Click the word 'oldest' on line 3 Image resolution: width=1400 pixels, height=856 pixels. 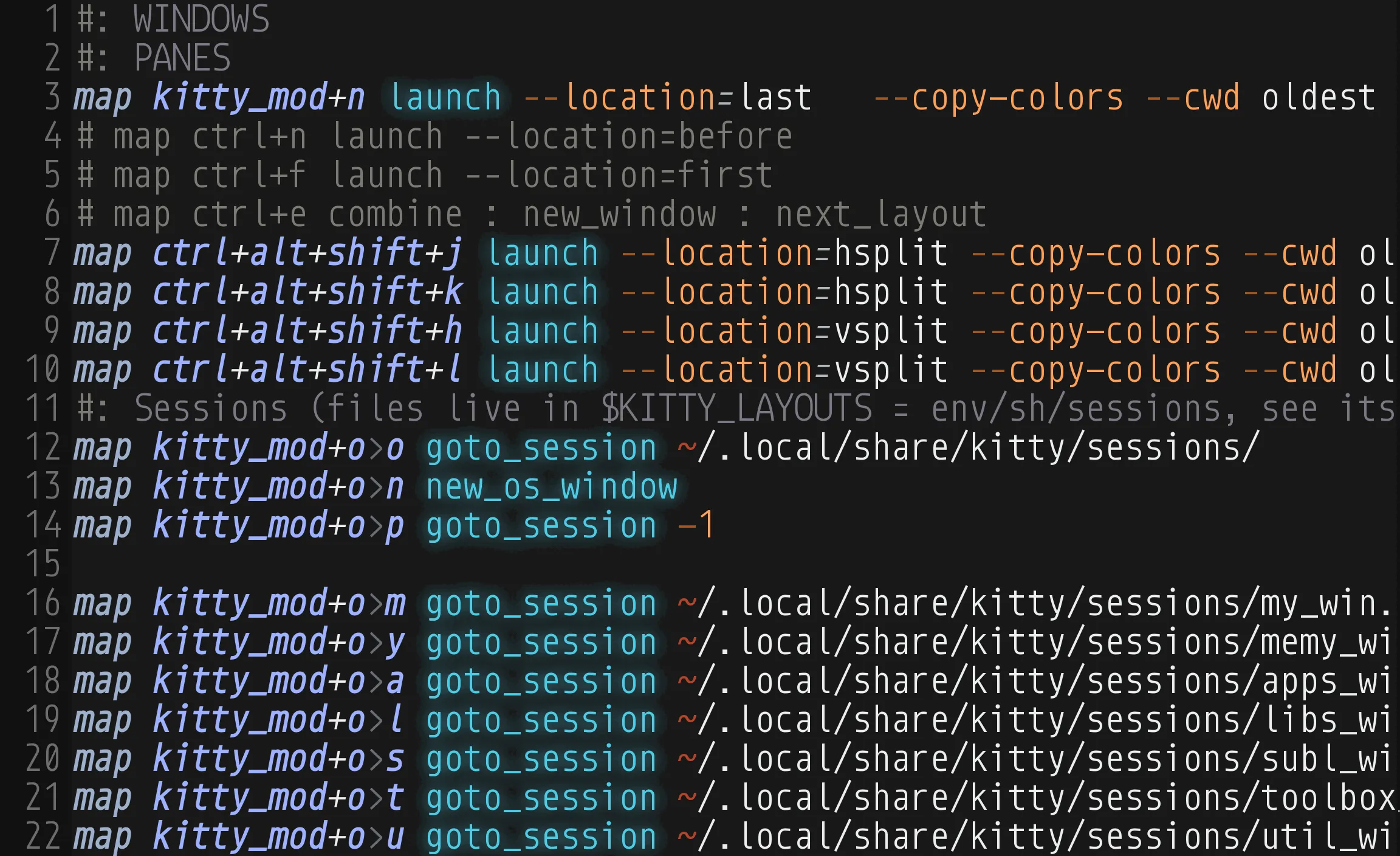tap(1319, 97)
